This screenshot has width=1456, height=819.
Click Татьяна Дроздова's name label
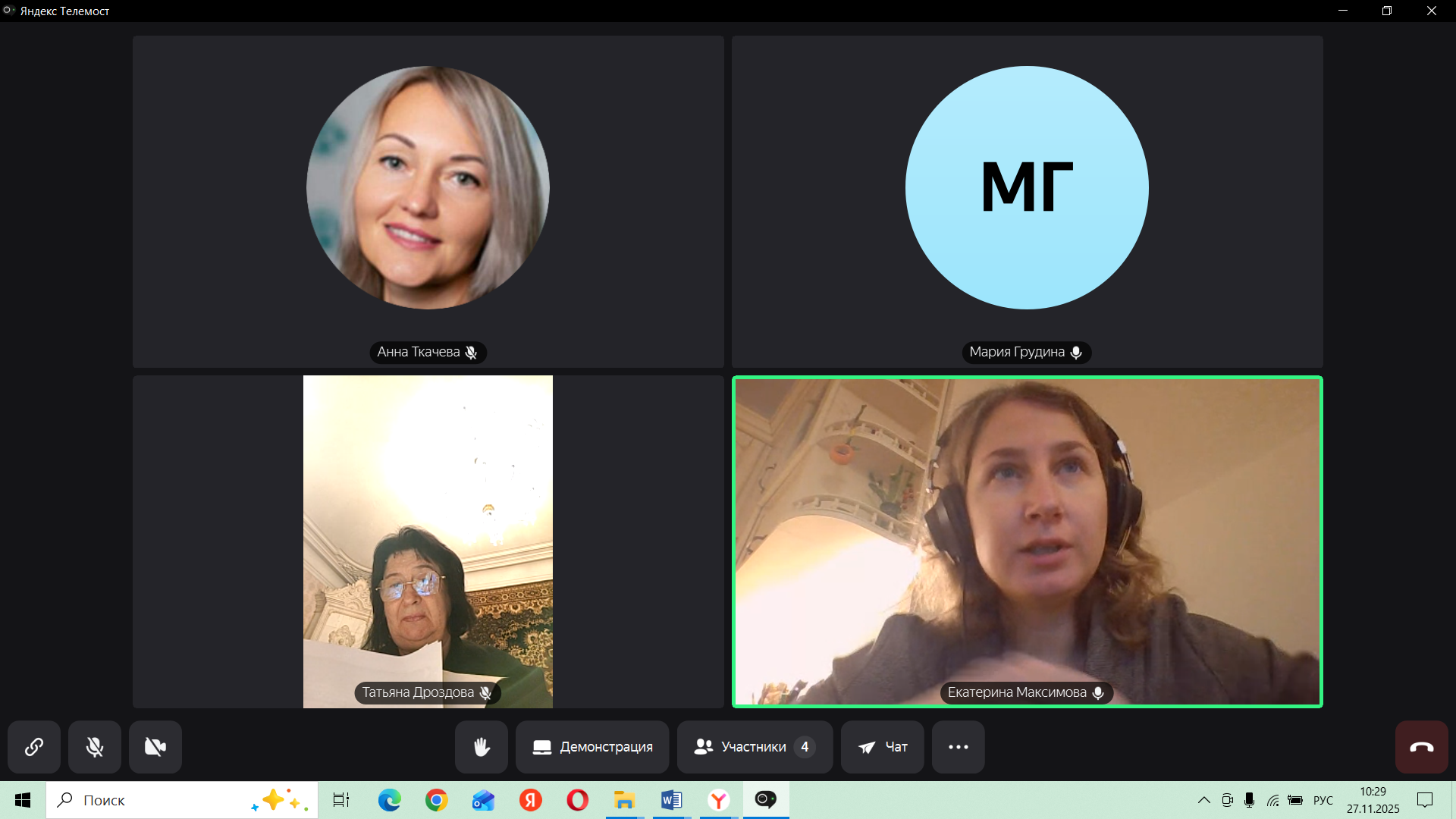pyautogui.click(x=419, y=692)
